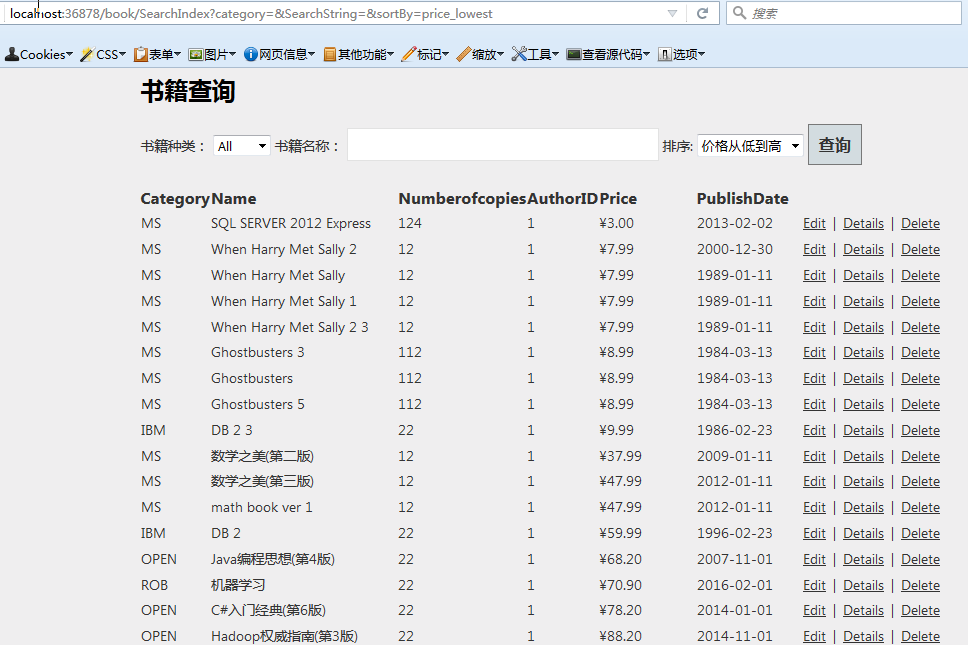Select the 2007-11-01 publish date

tap(735, 559)
